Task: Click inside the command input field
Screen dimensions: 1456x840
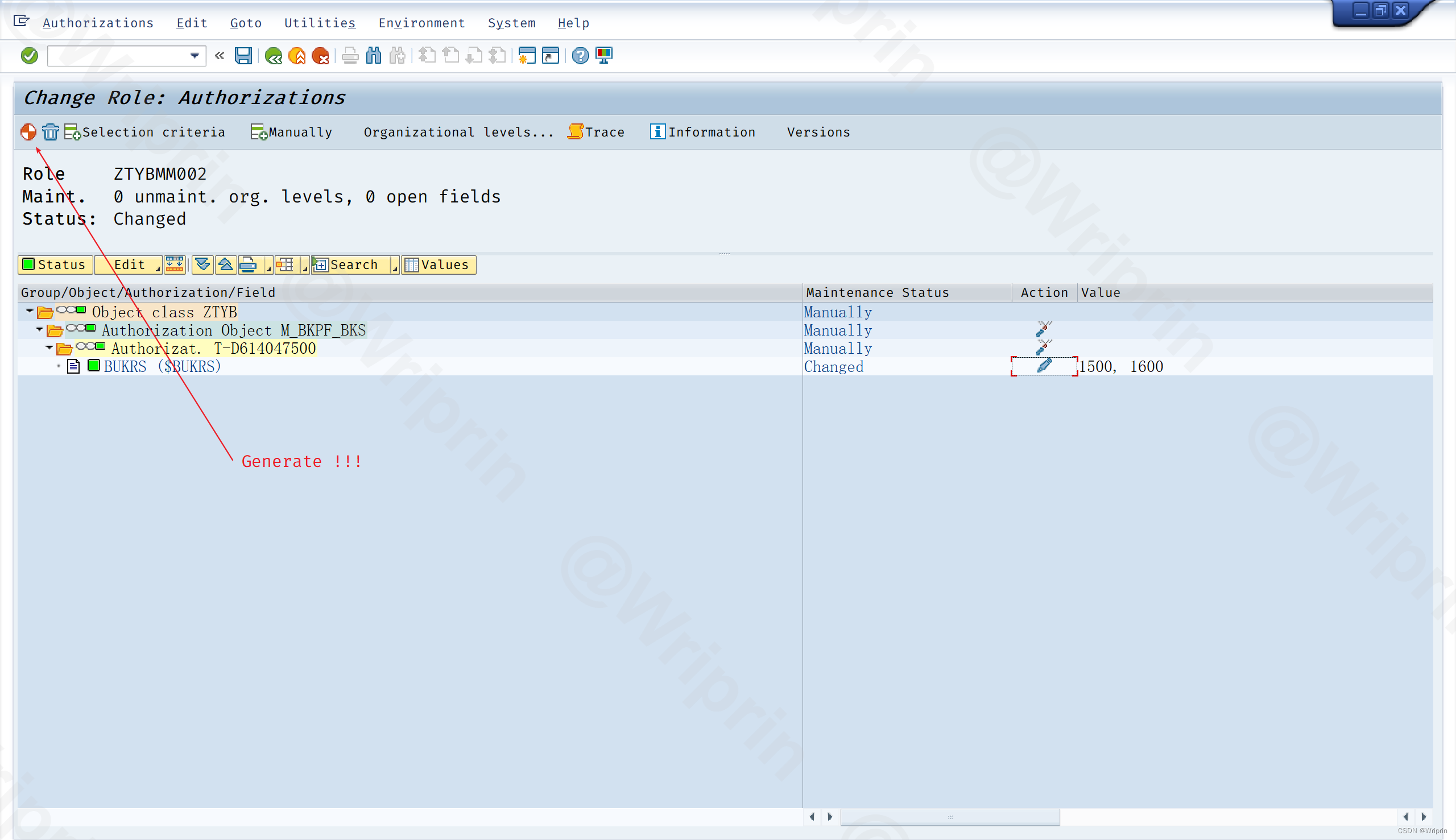Action: click(x=115, y=55)
